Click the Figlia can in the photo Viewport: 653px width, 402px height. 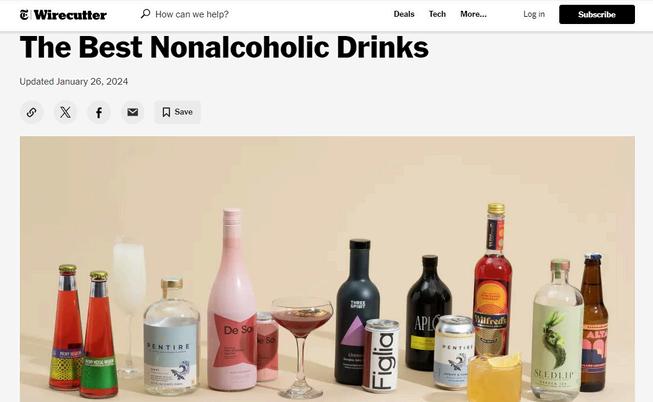381,355
